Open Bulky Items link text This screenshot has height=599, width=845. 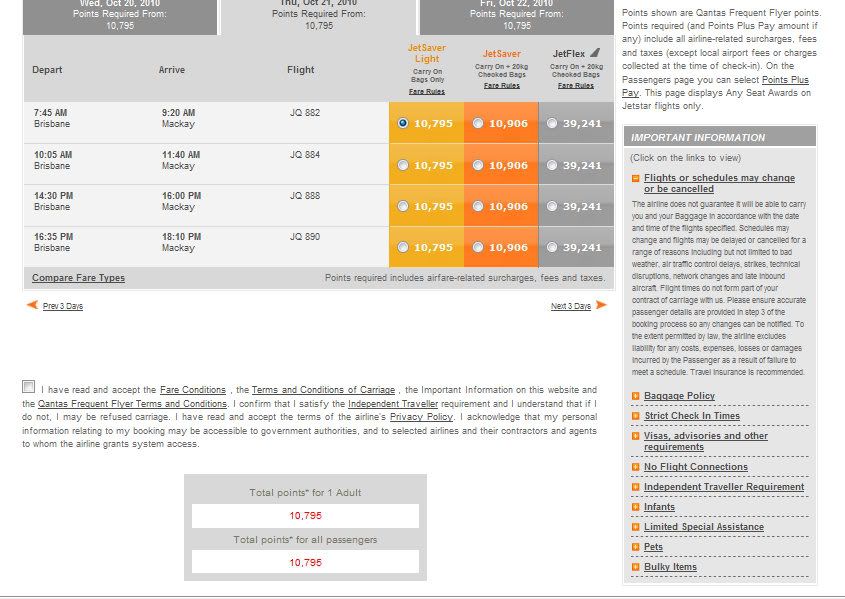tap(670, 567)
